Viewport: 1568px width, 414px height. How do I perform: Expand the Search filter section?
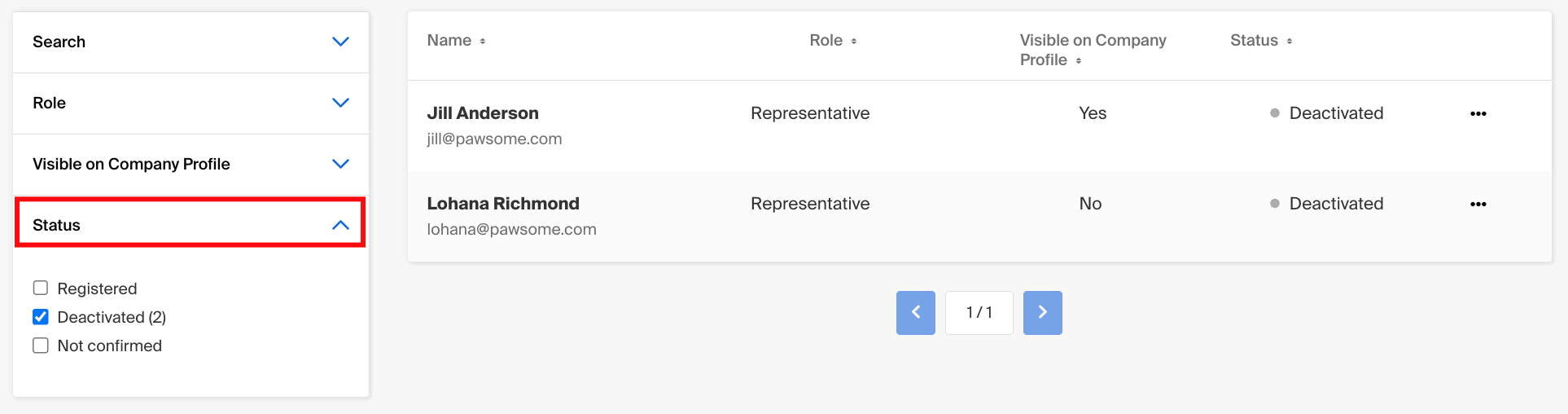coord(340,42)
